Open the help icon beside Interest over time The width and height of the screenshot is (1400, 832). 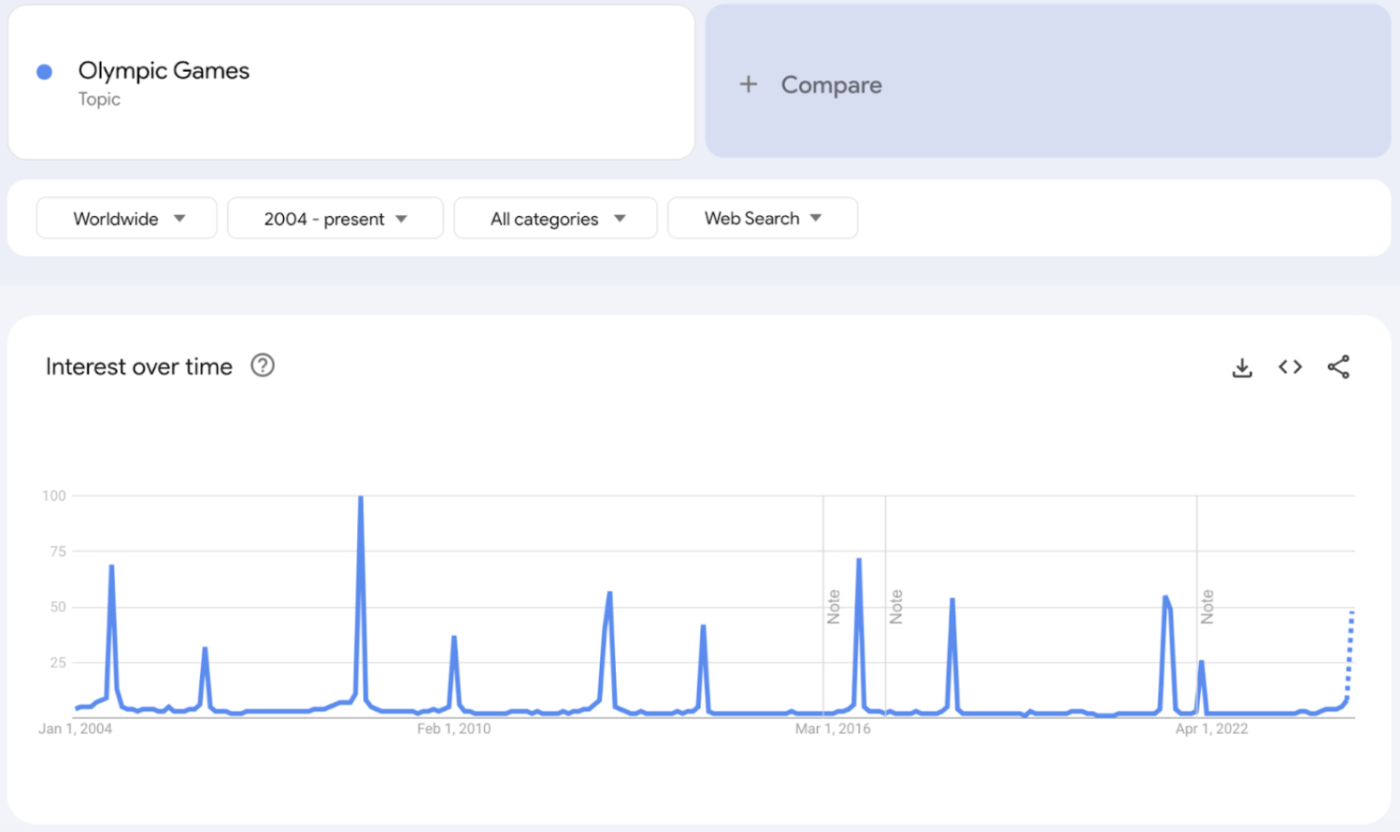coord(262,366)
